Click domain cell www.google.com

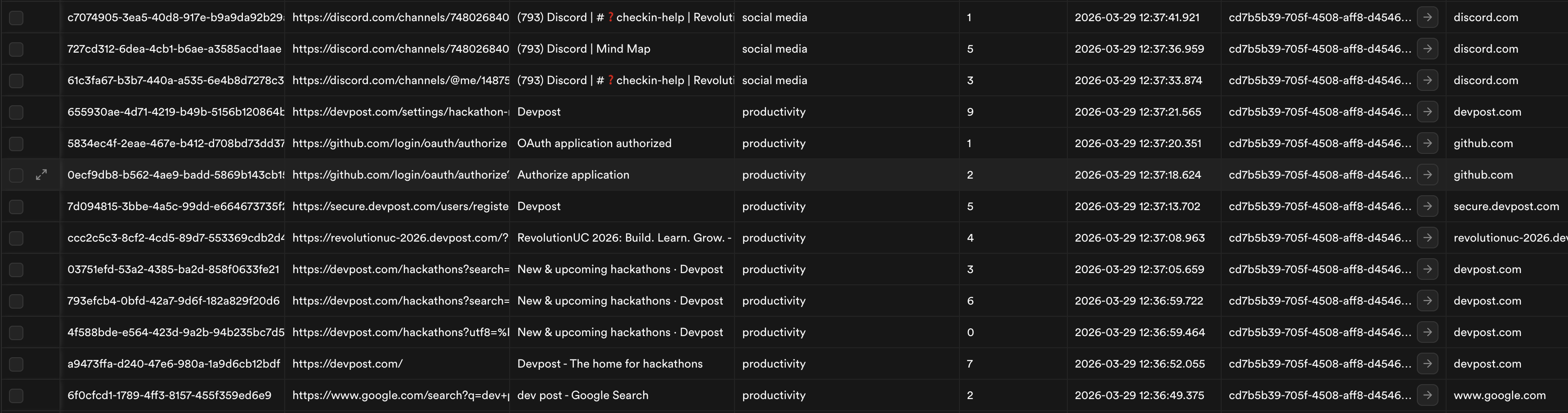[1506, 395]
